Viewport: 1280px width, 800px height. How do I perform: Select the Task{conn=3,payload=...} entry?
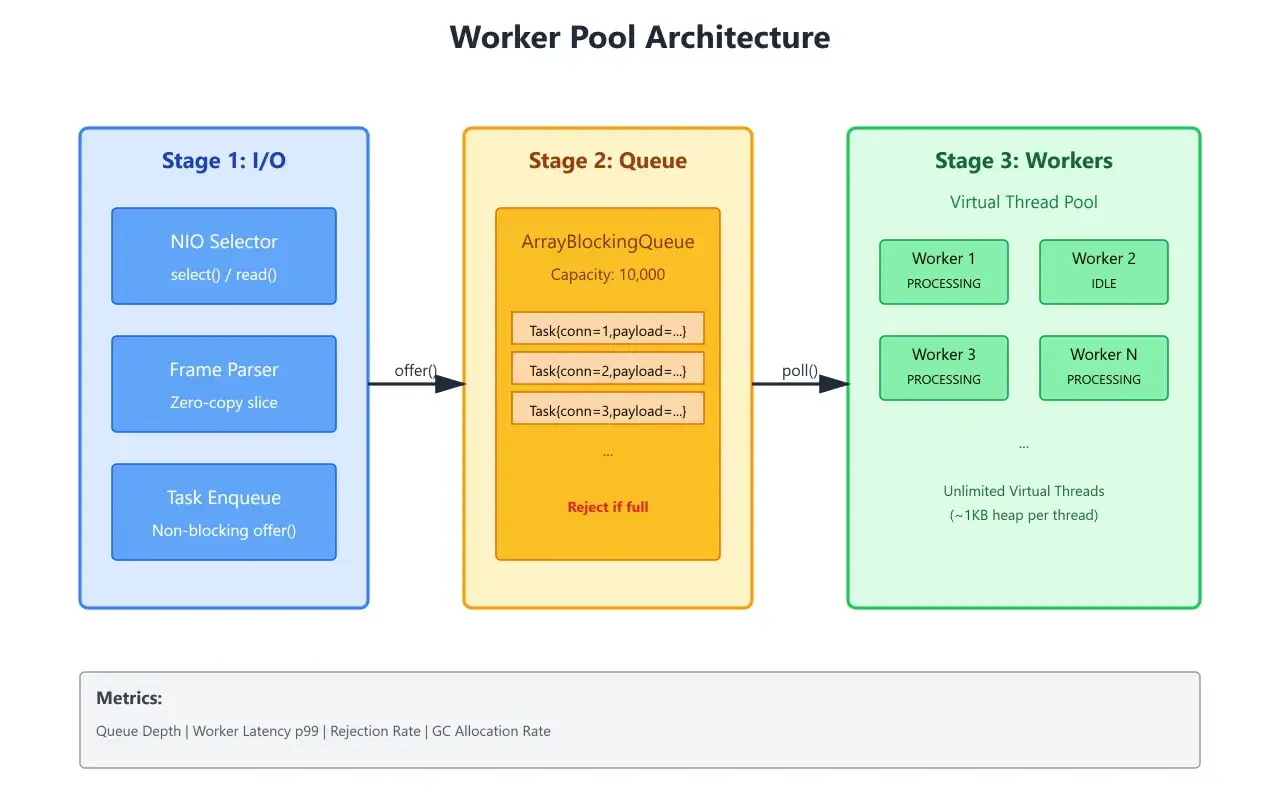point(608,408)
